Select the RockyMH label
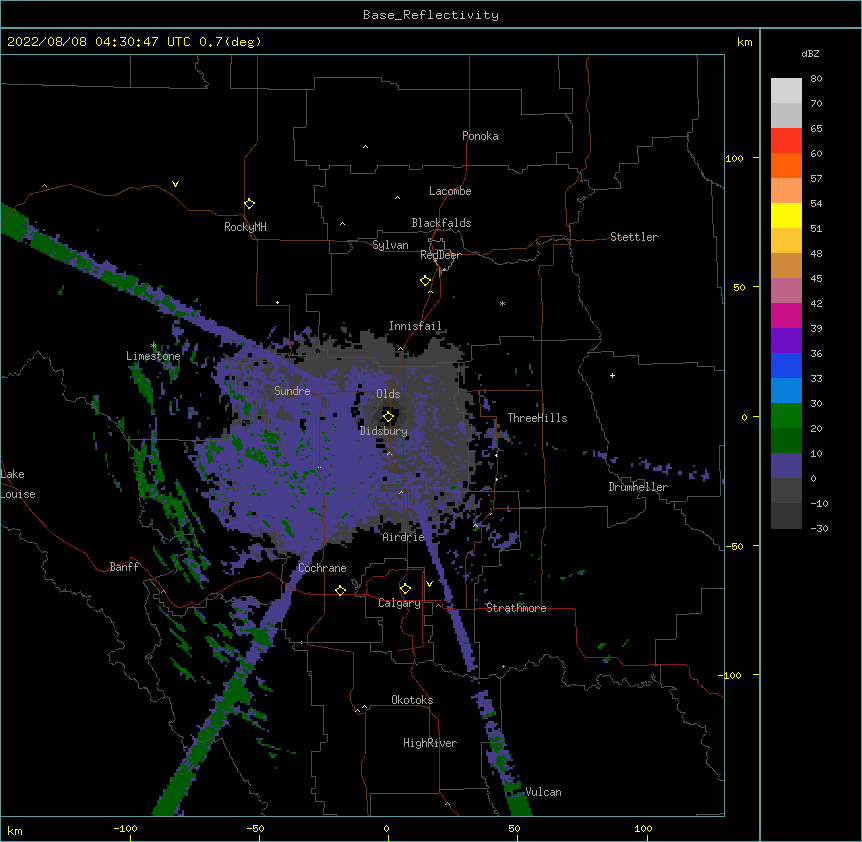 (x=245, y=226)
